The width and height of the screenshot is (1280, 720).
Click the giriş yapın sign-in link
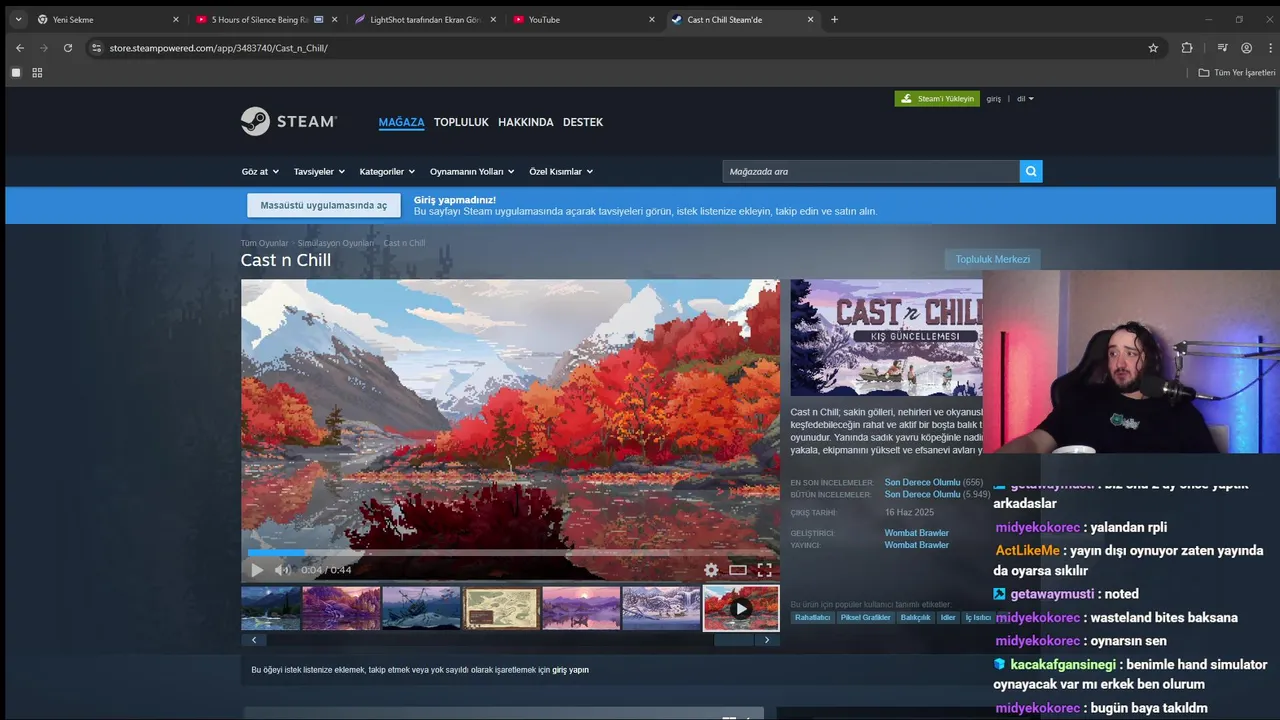click(571, 670)
